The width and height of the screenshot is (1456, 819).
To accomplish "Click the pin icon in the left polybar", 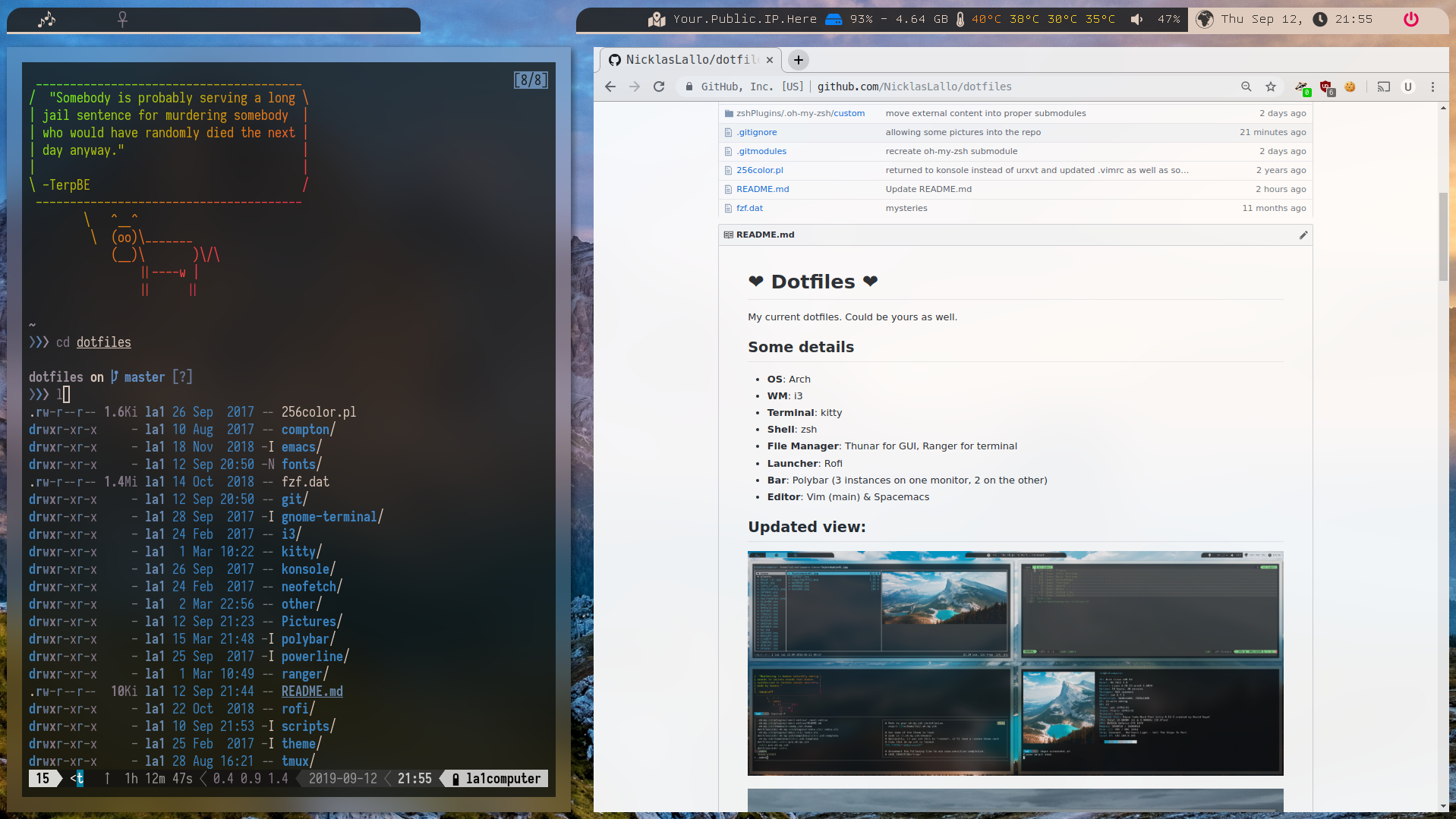I will [x=122, y=19].
